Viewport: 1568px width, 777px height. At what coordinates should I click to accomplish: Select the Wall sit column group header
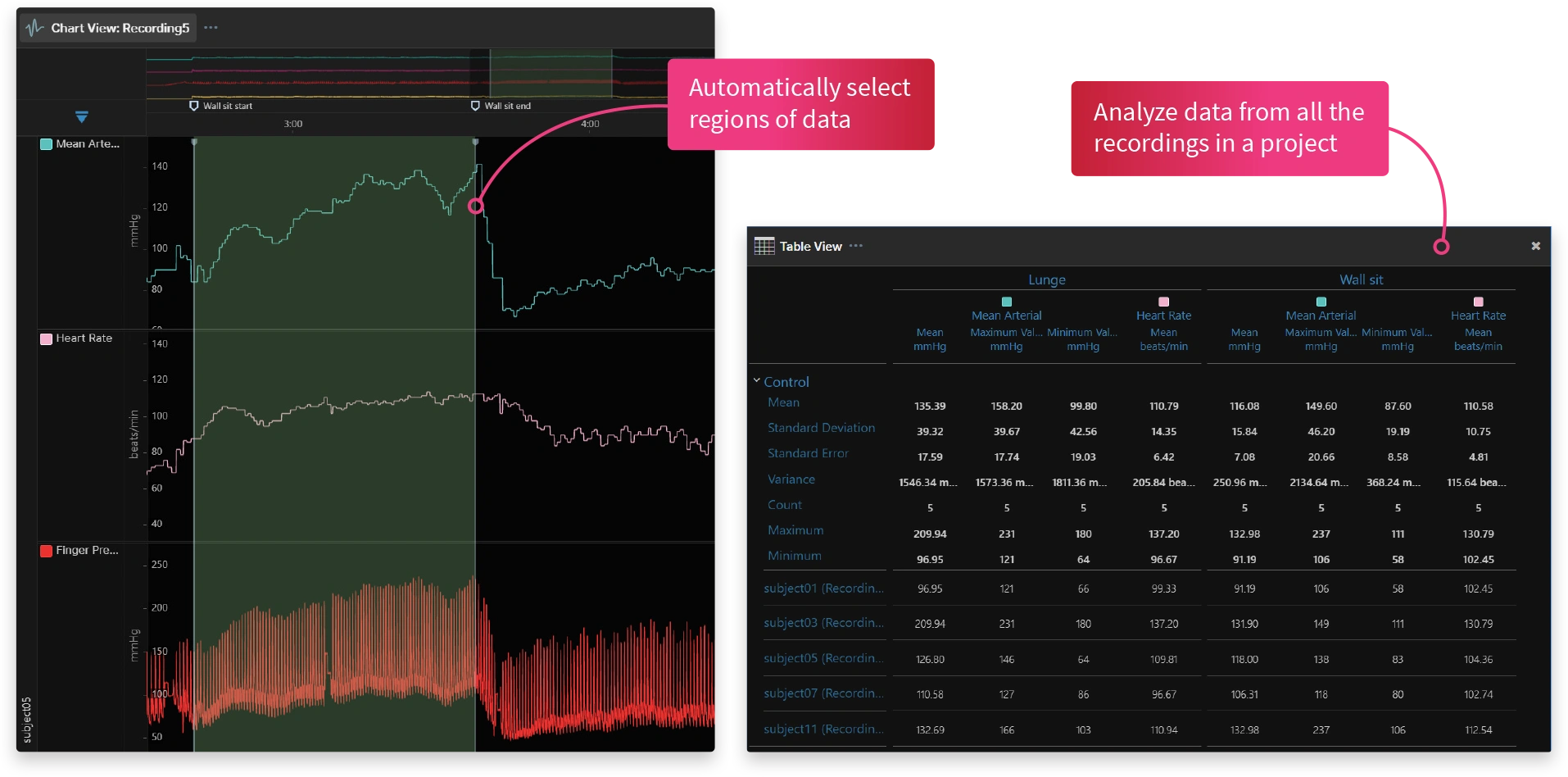click(x=1361, y=279)
